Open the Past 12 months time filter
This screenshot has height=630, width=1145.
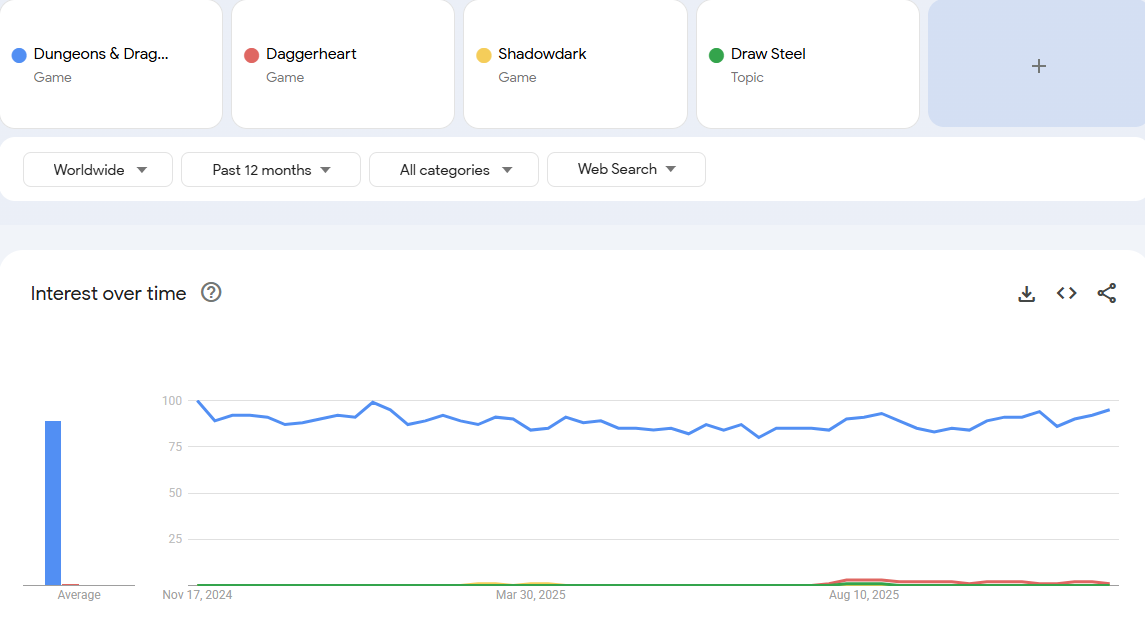coord(270,170)
